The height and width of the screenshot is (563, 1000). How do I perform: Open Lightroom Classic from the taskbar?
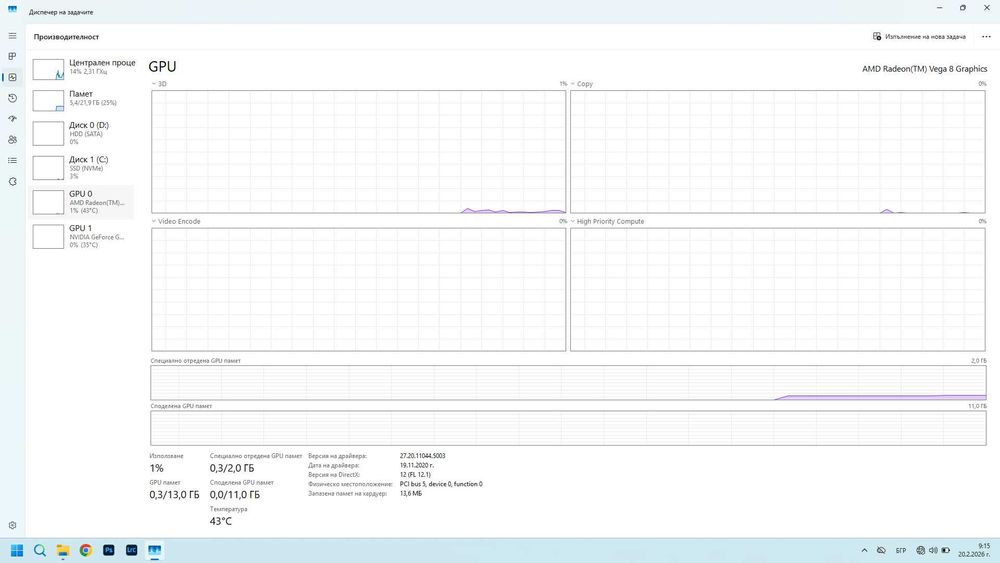(x=131, y=550)
